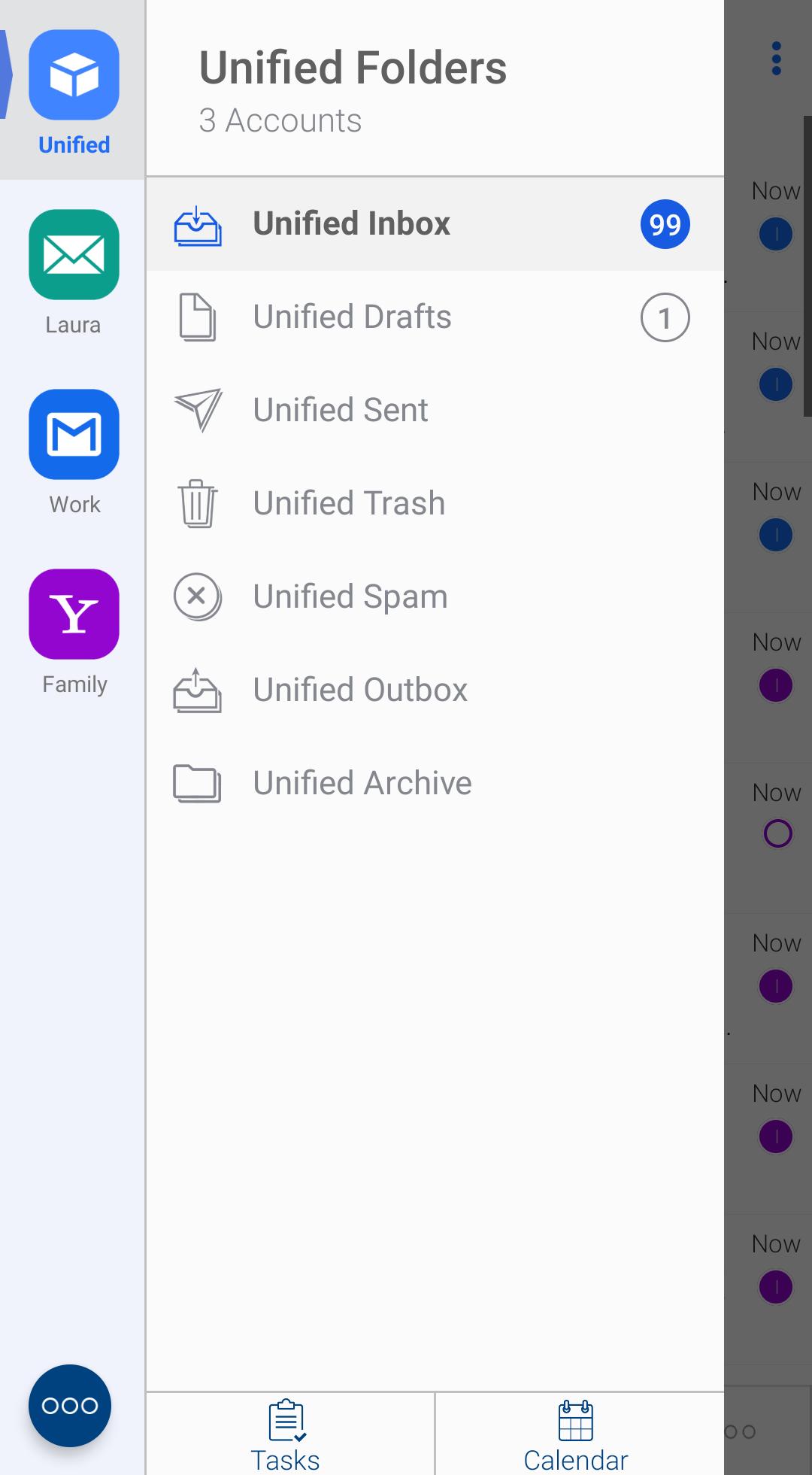Open the Unified Drafts folder
Viewport: 812px width, 1475px height.
click(352, 317)
